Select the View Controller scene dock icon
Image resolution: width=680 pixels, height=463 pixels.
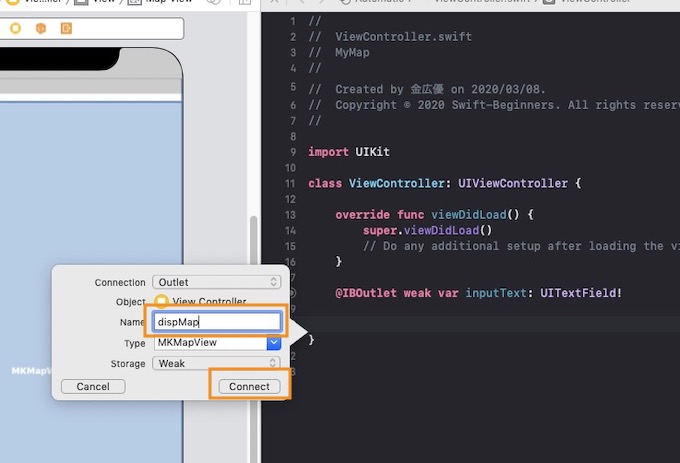(15, 28)
